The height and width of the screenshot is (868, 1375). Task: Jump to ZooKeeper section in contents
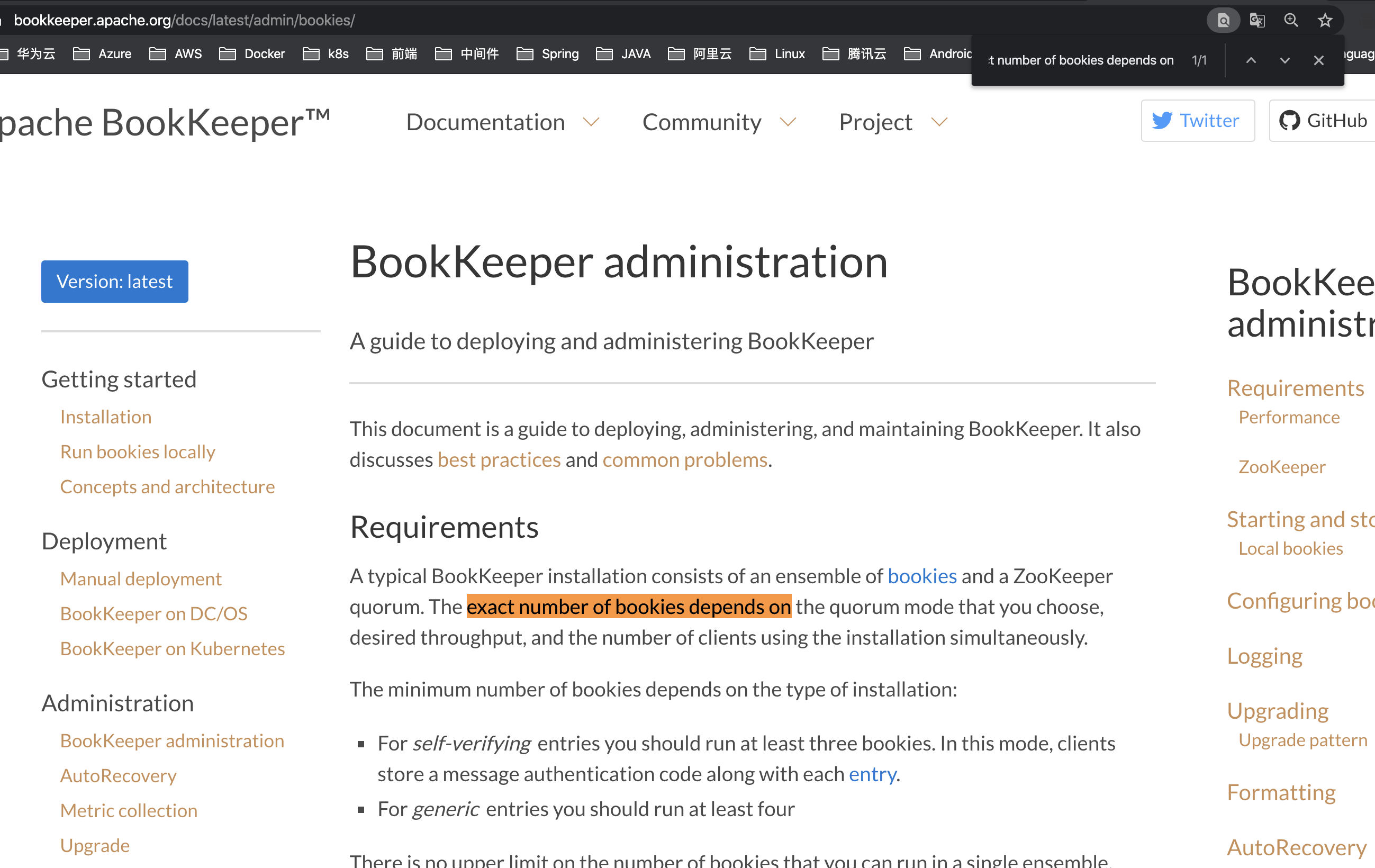click(x=1281, y=467)
